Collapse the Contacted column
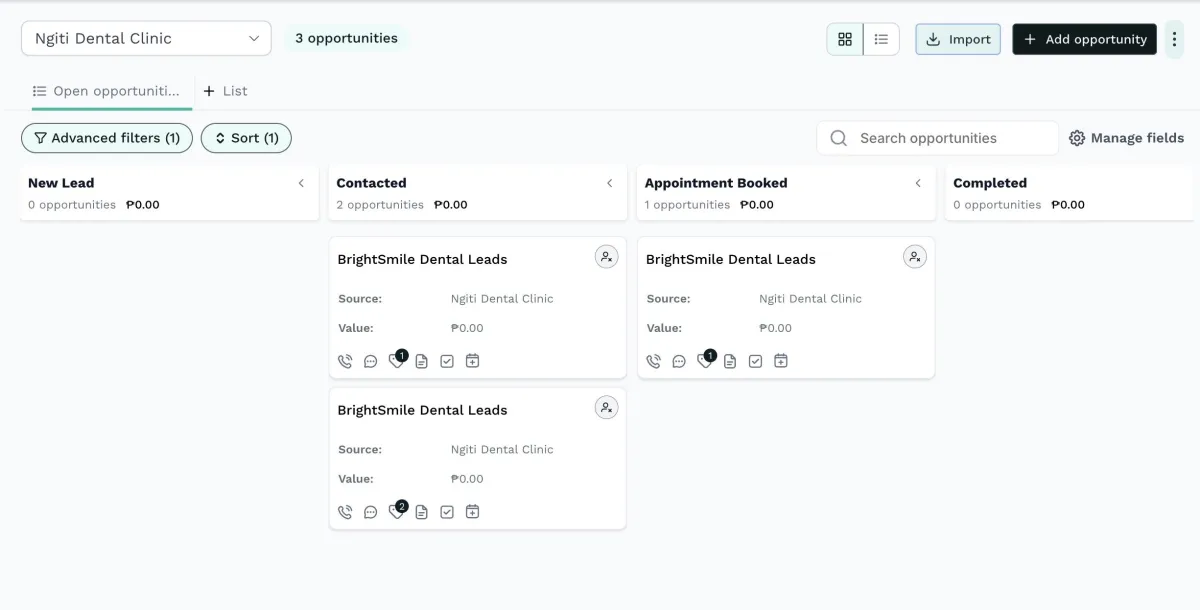 pyautogui.click(x=610, y=183)
